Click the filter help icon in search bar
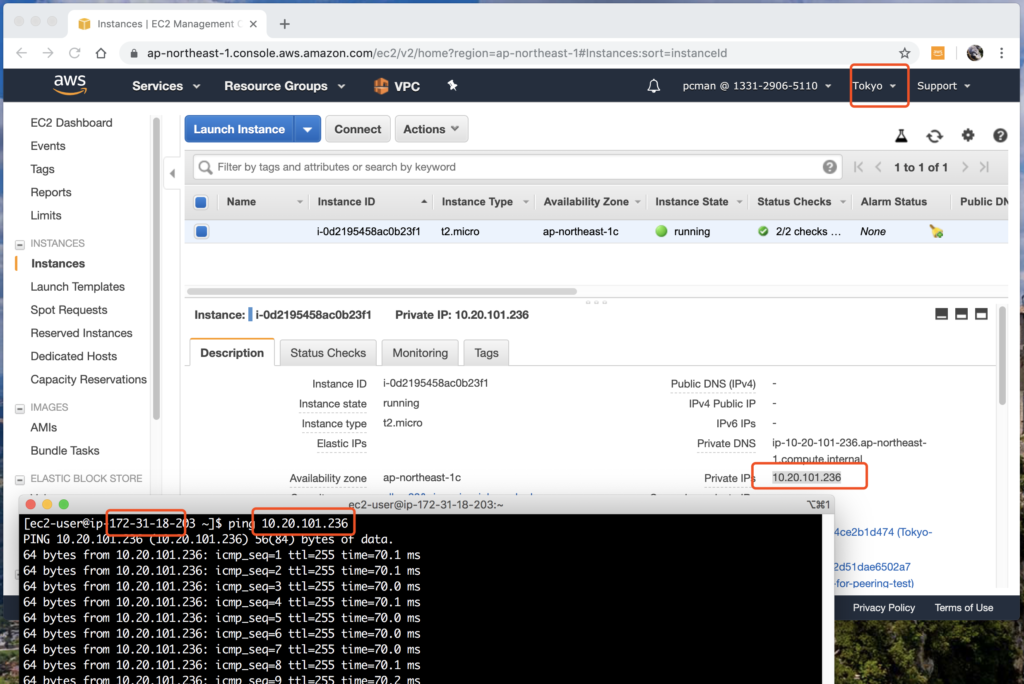The image size is (1024, 684). click(829, 167)
